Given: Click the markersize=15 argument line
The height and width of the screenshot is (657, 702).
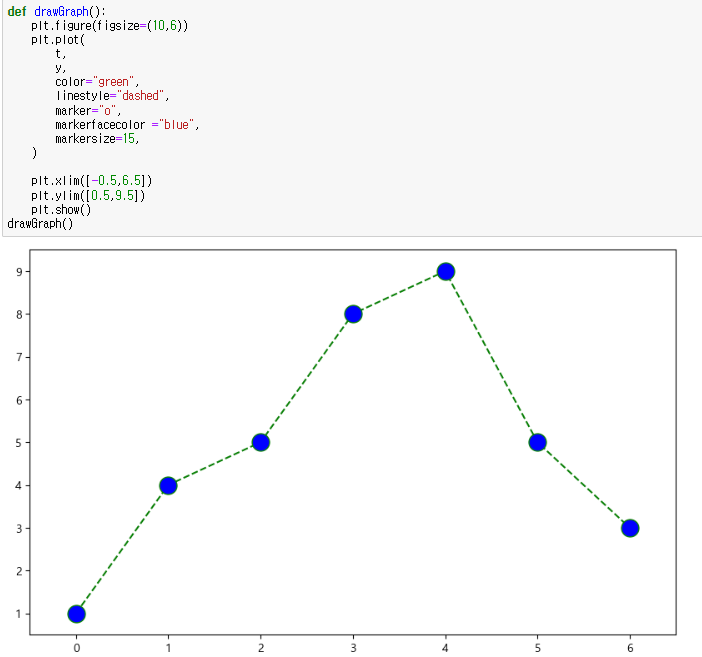Looking at the screenshot, I should click(97, 138).
